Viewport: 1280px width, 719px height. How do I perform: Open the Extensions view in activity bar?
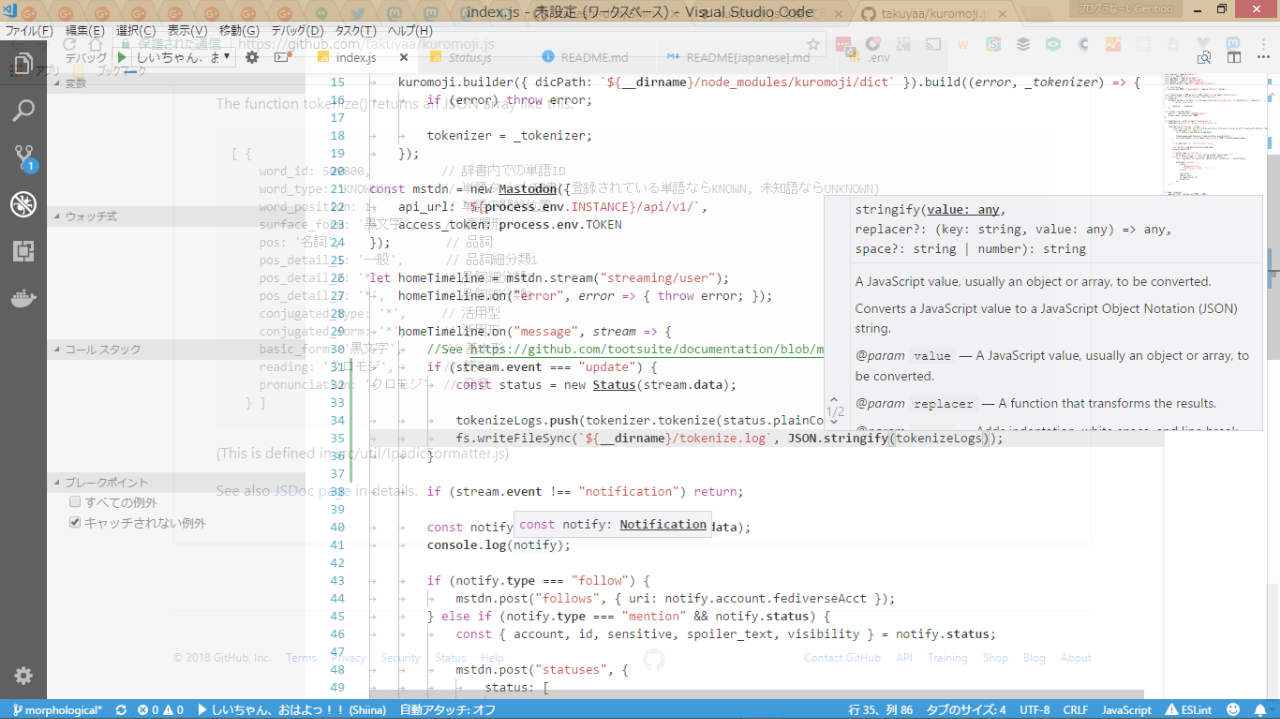point(23,251)
